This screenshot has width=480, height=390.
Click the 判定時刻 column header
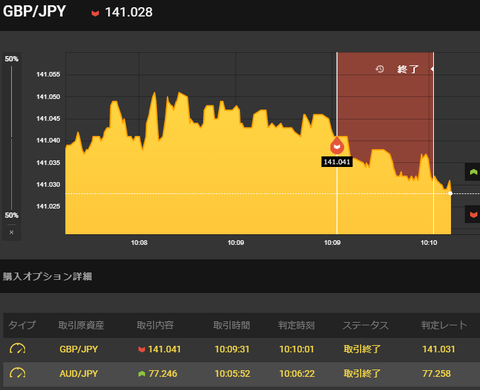pyautogui.click(x=296, y=325)
